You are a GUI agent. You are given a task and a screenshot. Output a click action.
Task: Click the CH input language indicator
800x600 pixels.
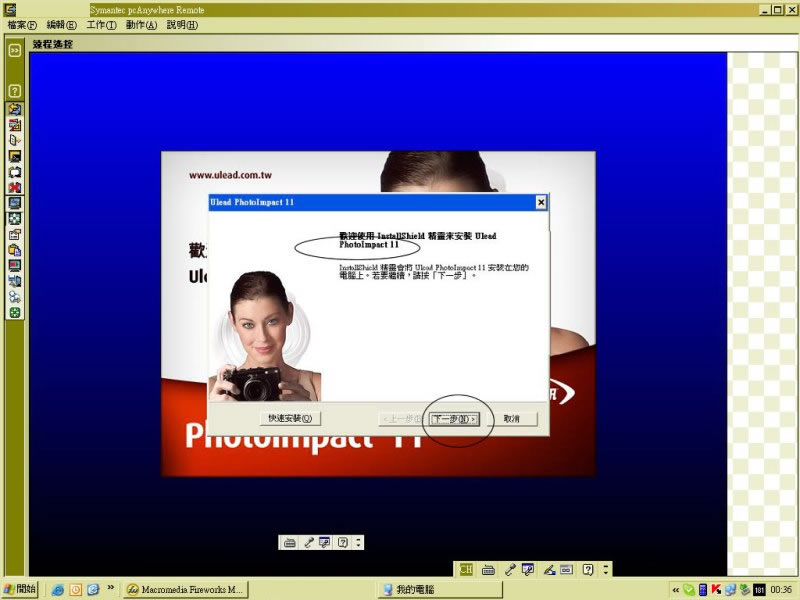(x=466, y=569)
